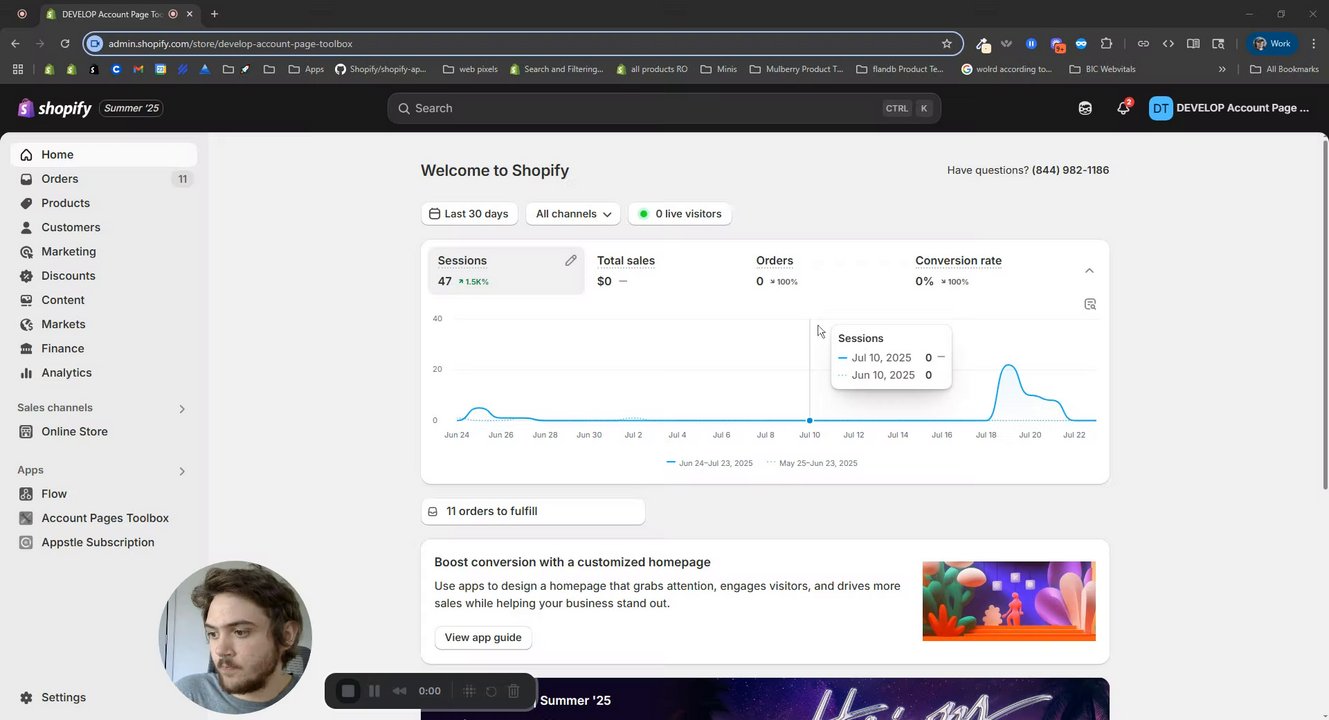1329x720 pixels.
Task: Open the Gmail bookmark icon
Action: tap(138, 69)
